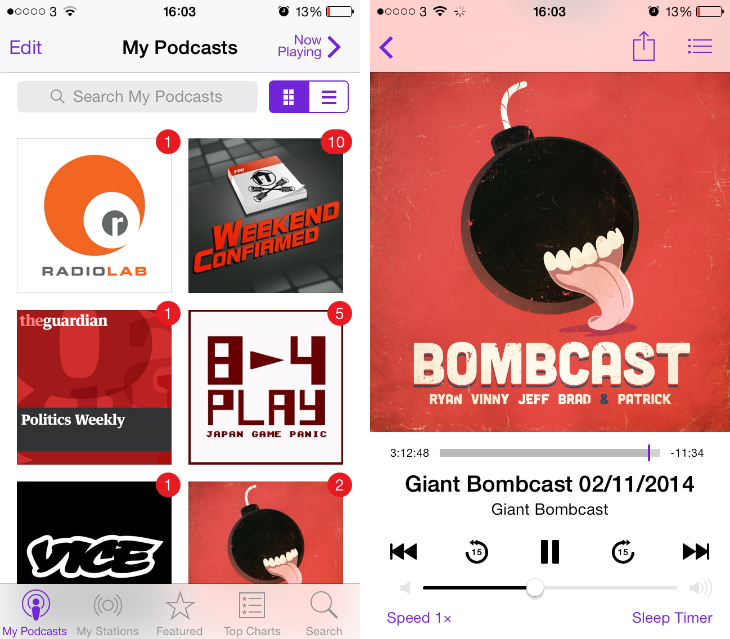Tap the Search My Podcasts field
Screen dimensions: 730x639
pyautogui.click(x=137, y=97)
